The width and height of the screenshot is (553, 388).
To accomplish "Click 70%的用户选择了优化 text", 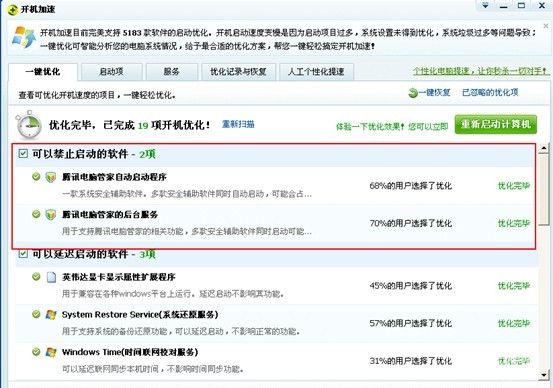I will pos(411,223).
